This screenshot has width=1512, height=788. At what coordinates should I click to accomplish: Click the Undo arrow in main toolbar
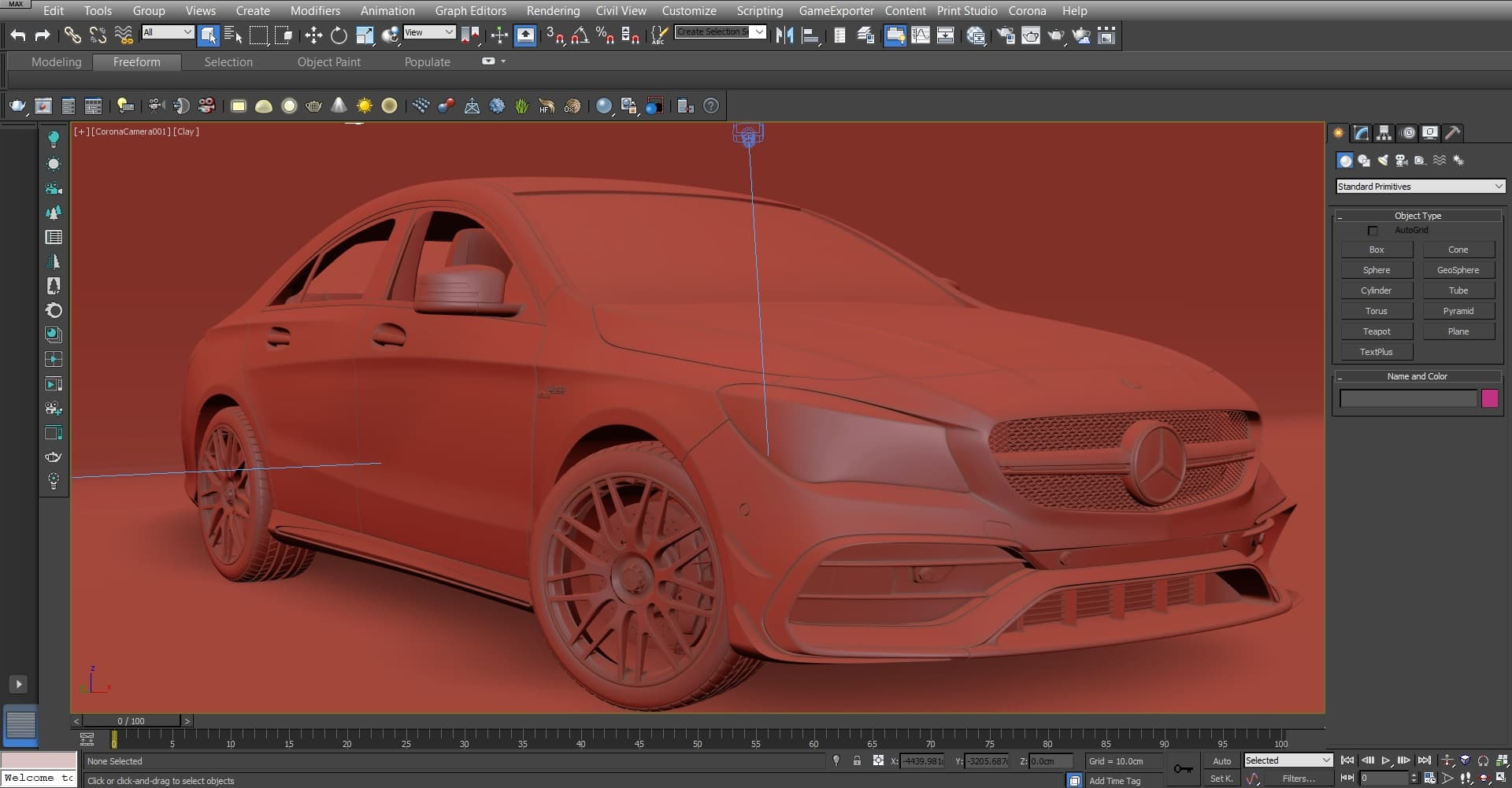coord(18,35)
